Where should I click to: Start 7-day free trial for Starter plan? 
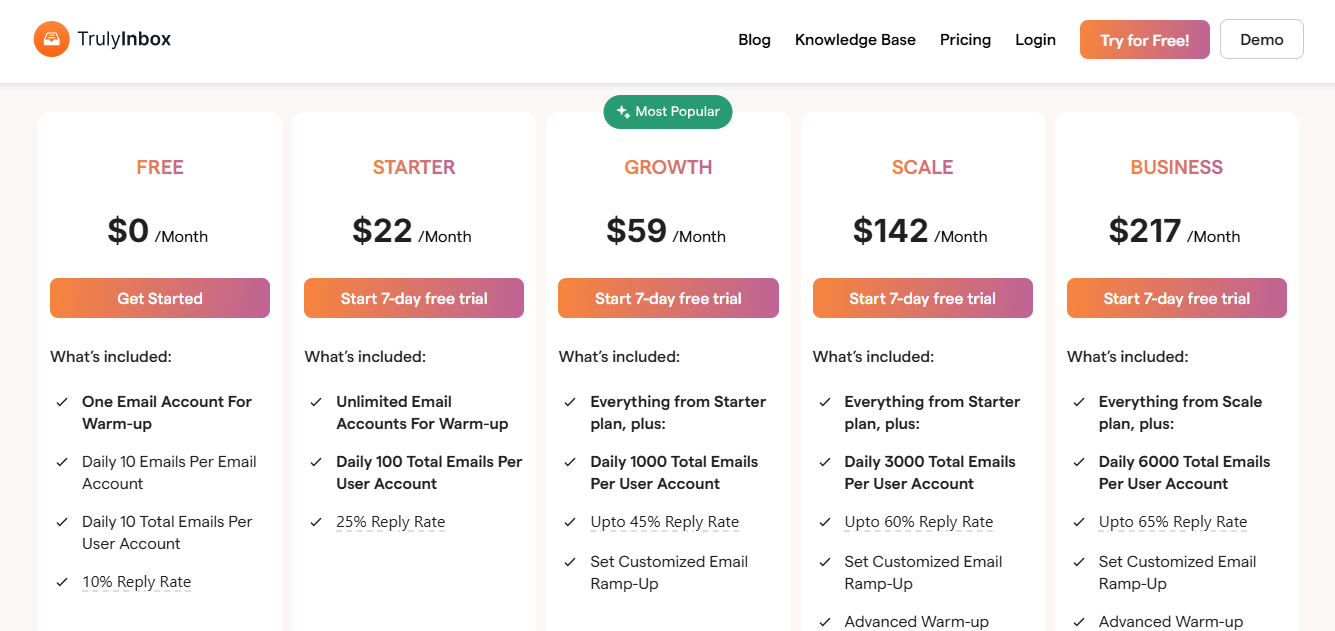pyautogui.click(x=413, y=298)
